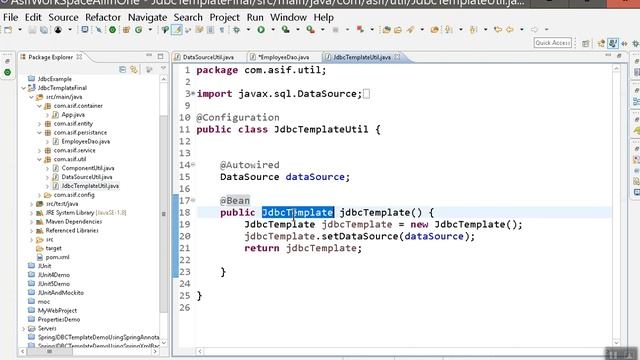Open the dropdown next to Debug icon
Screen dimensions: 640x360
click(x=248, y=30)
